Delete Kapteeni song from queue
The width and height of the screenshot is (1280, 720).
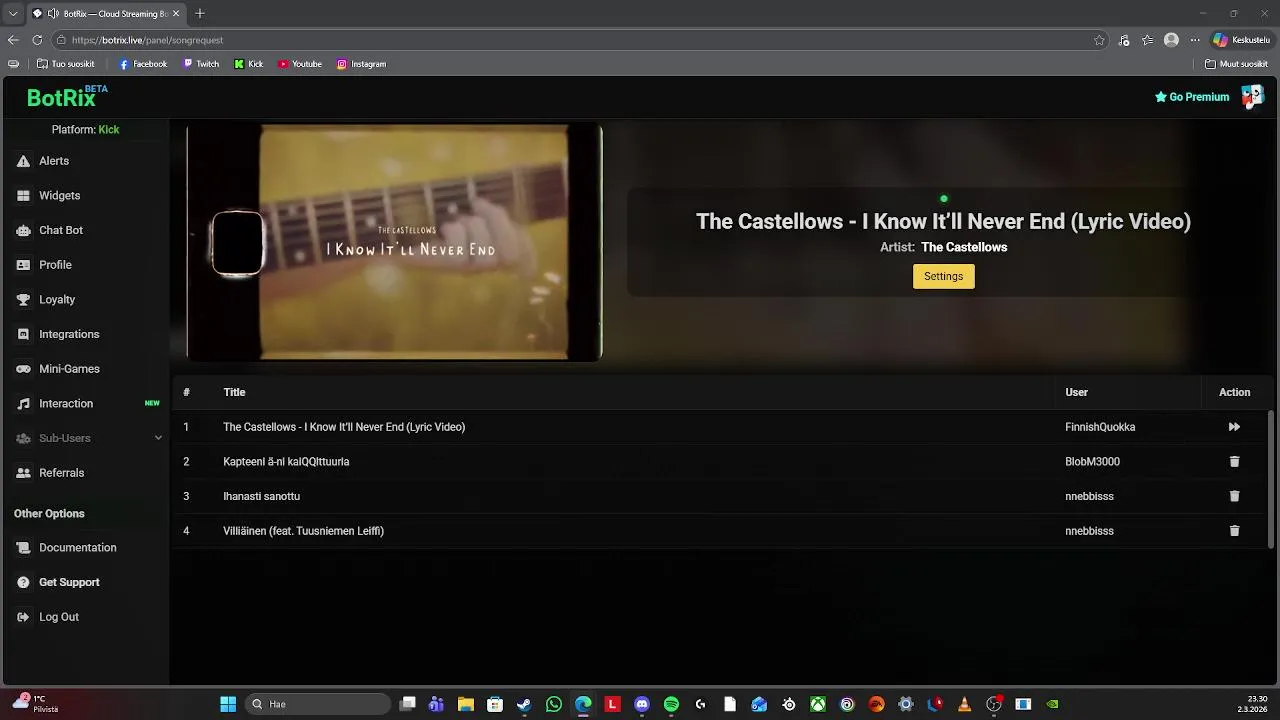(x=1234, y=462)
